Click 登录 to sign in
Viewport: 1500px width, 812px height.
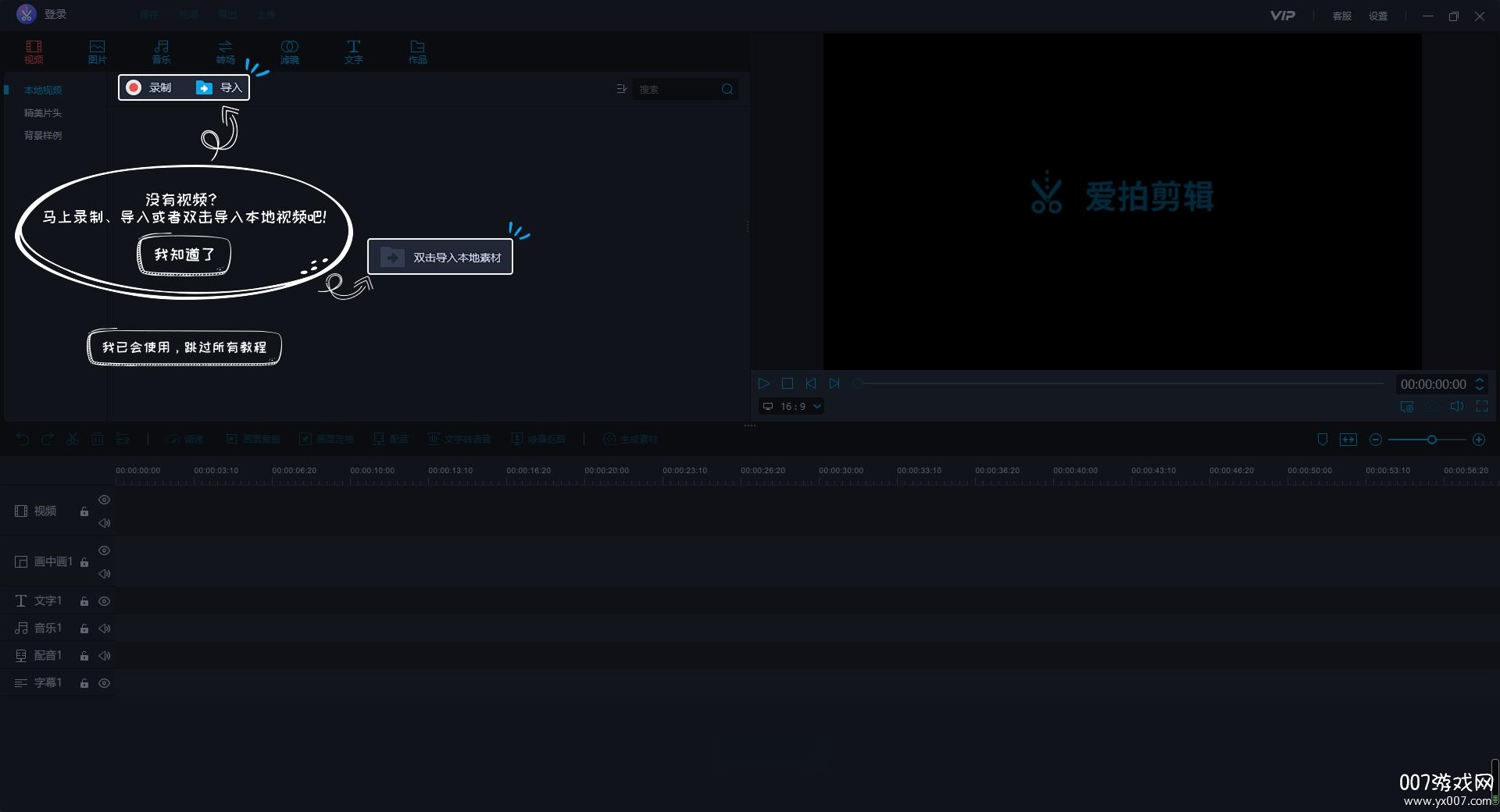point(55,14)
